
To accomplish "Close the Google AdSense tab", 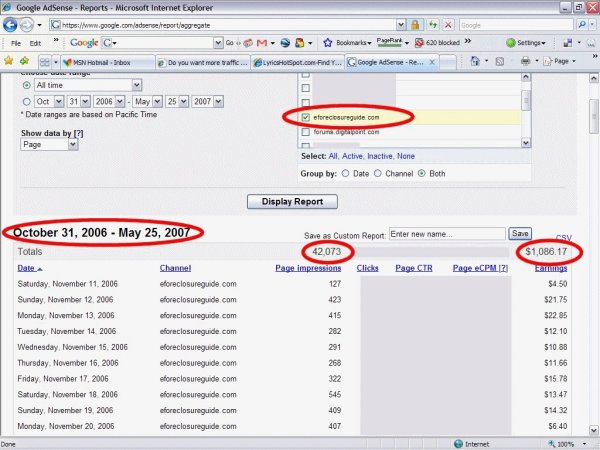I will (x=432, y=62).
